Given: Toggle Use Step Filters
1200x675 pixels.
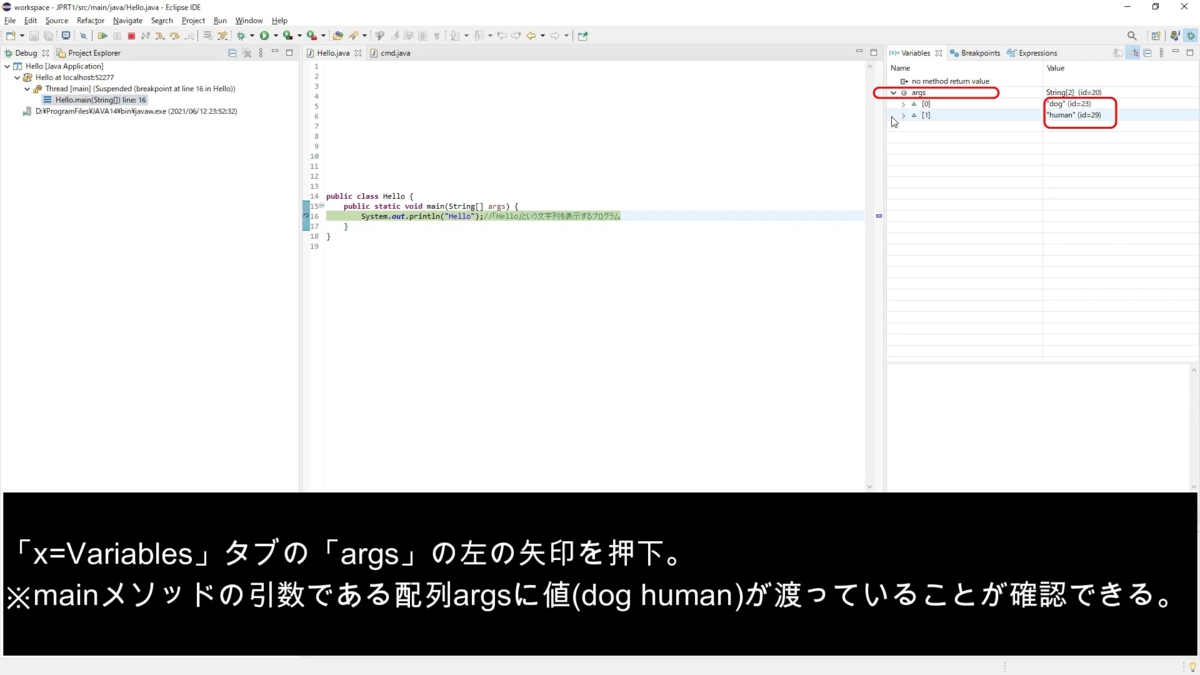Looking at the screenshot, I should [222, 36].
